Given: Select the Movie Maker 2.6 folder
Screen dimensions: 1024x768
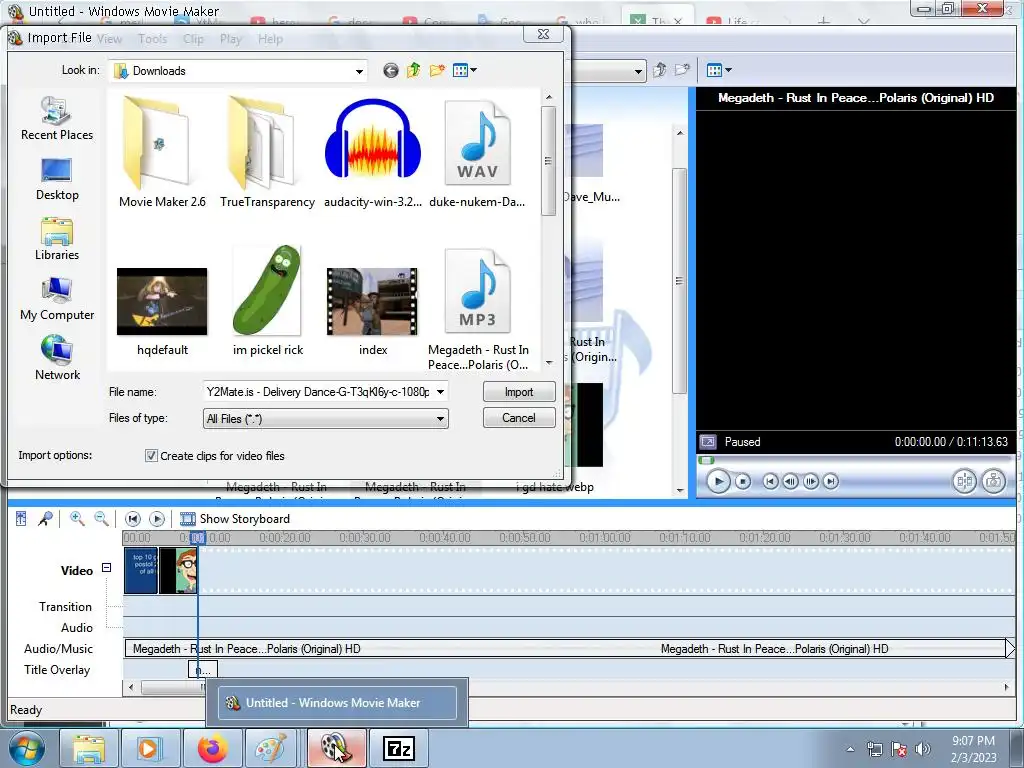Looking at the screenshot, I should [162, 153].
